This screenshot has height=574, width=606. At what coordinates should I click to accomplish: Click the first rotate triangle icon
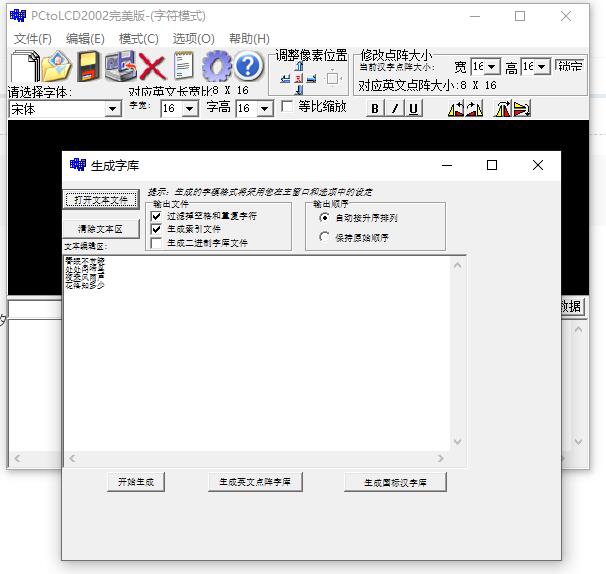point(456,109)
